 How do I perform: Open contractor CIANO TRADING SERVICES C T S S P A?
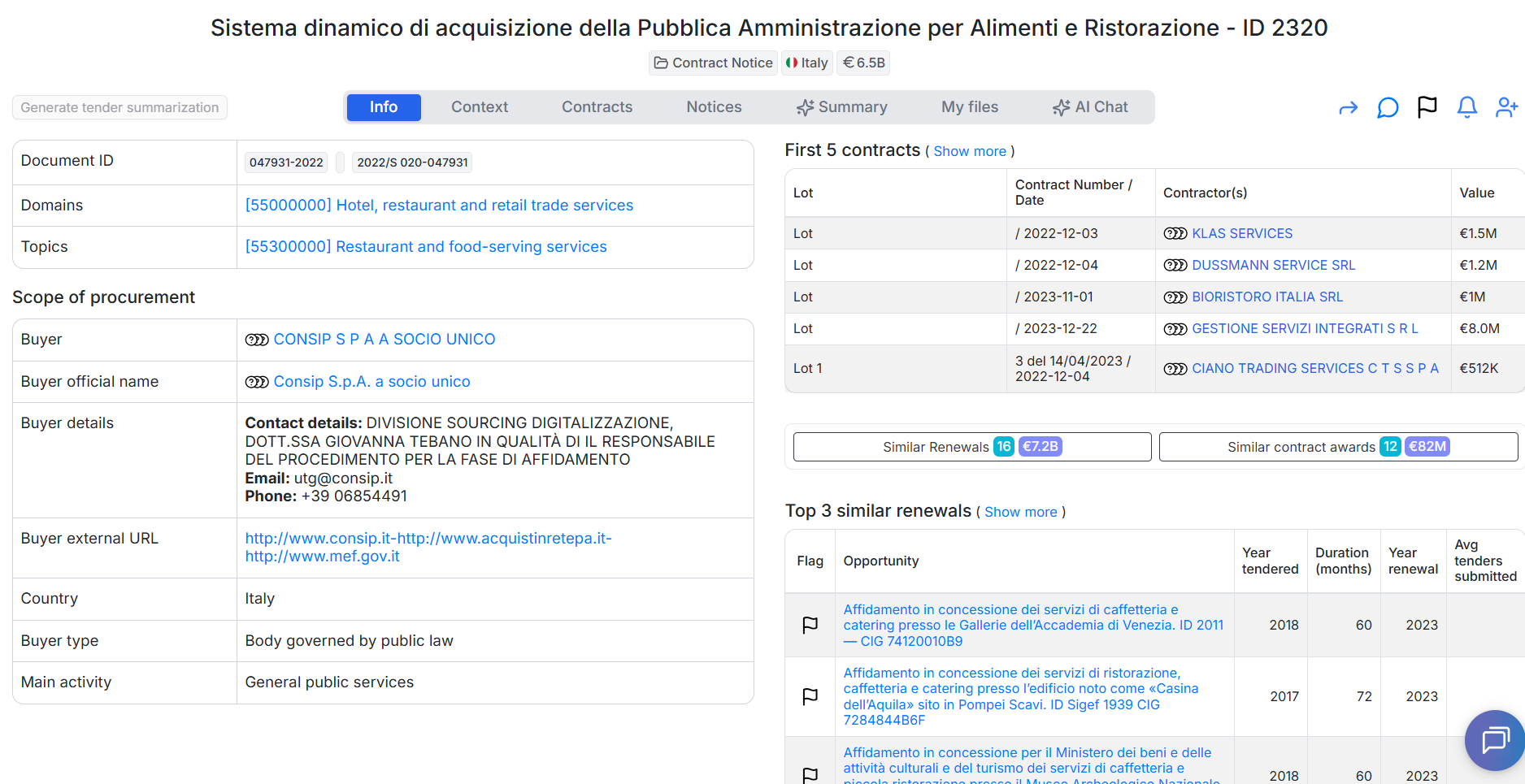pos(1315,369)
